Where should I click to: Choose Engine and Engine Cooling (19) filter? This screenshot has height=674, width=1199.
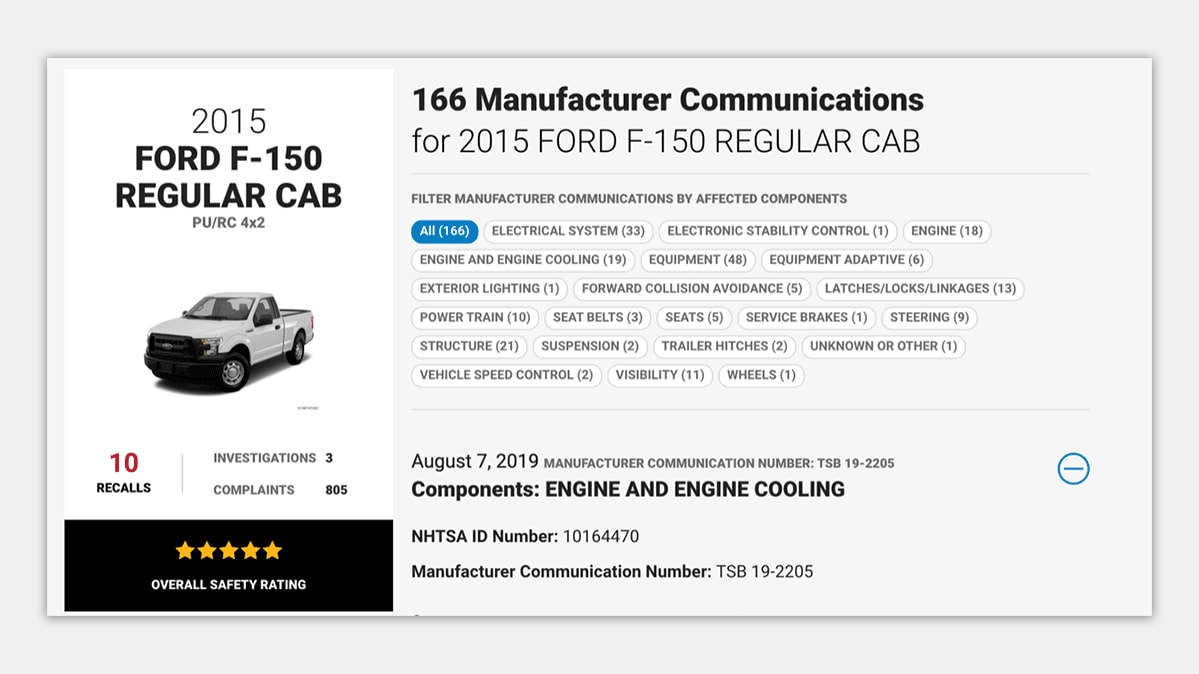[523, 260]
